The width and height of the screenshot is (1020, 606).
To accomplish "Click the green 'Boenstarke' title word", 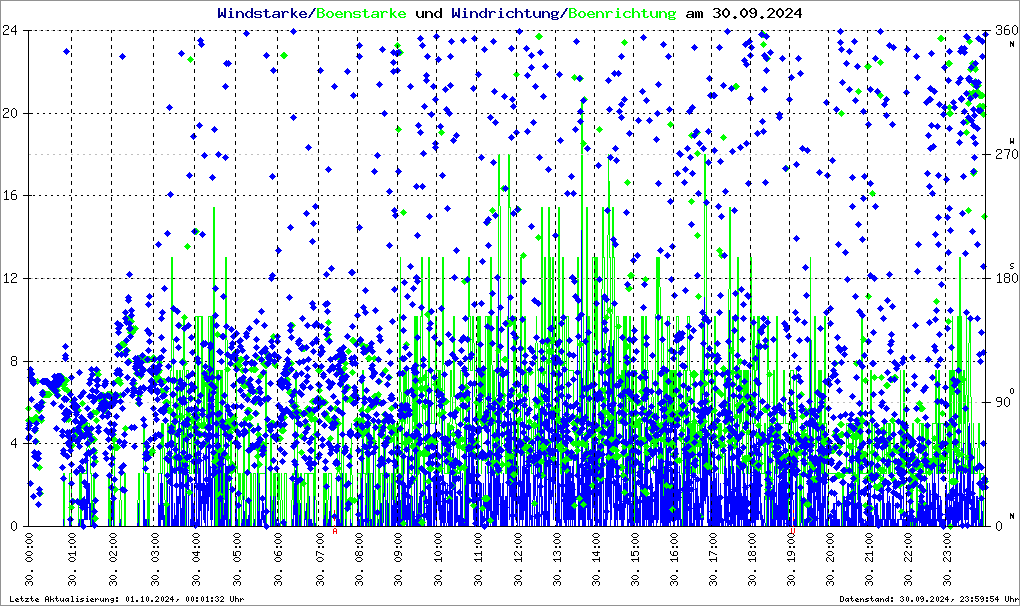I will tap(362, 13).
